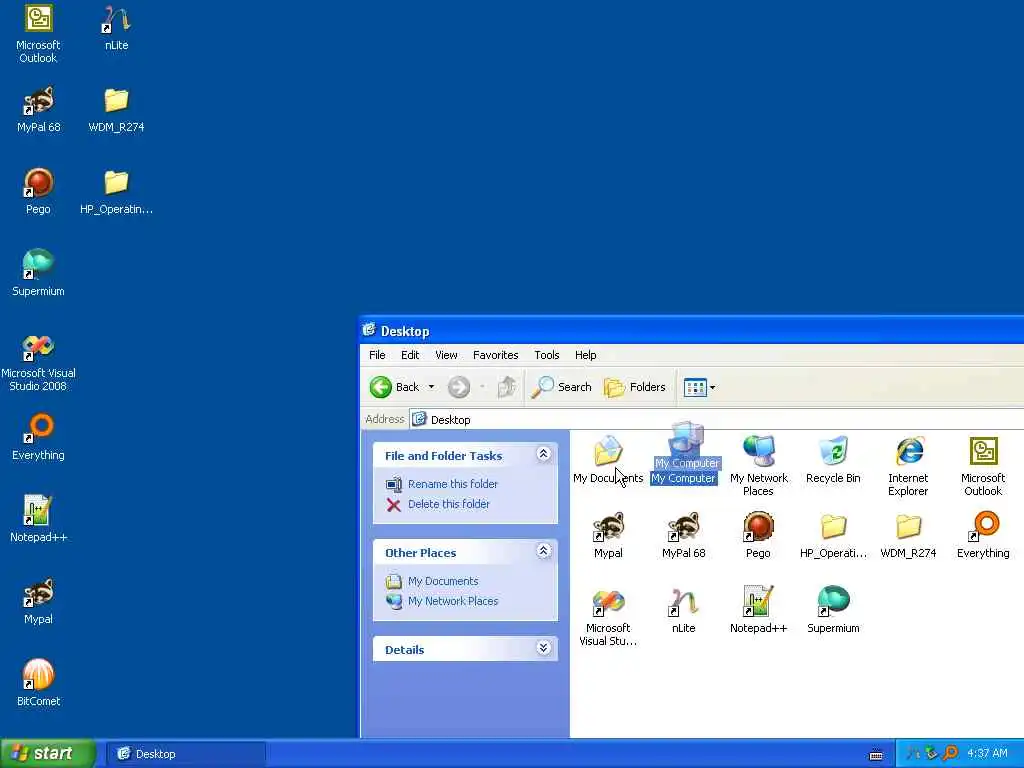Collapse the File and Folder Tasks panel

tap(543, 455)
